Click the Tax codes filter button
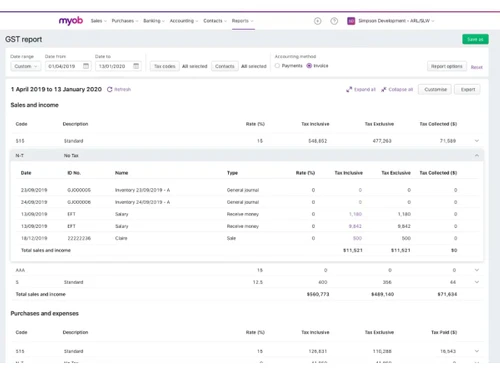 165,66
